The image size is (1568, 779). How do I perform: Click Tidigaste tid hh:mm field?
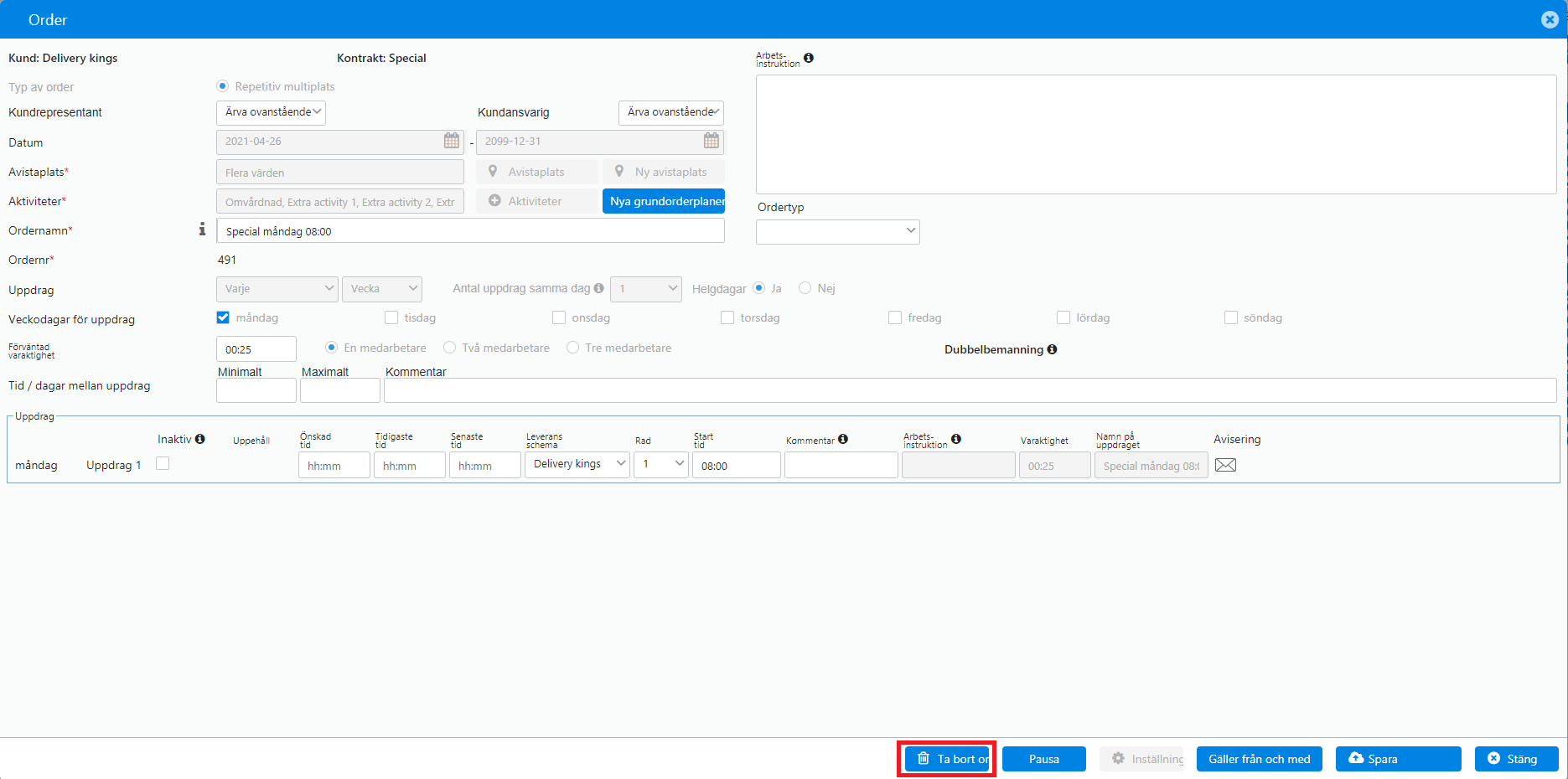pyautogui.click(x=410, y=466)
